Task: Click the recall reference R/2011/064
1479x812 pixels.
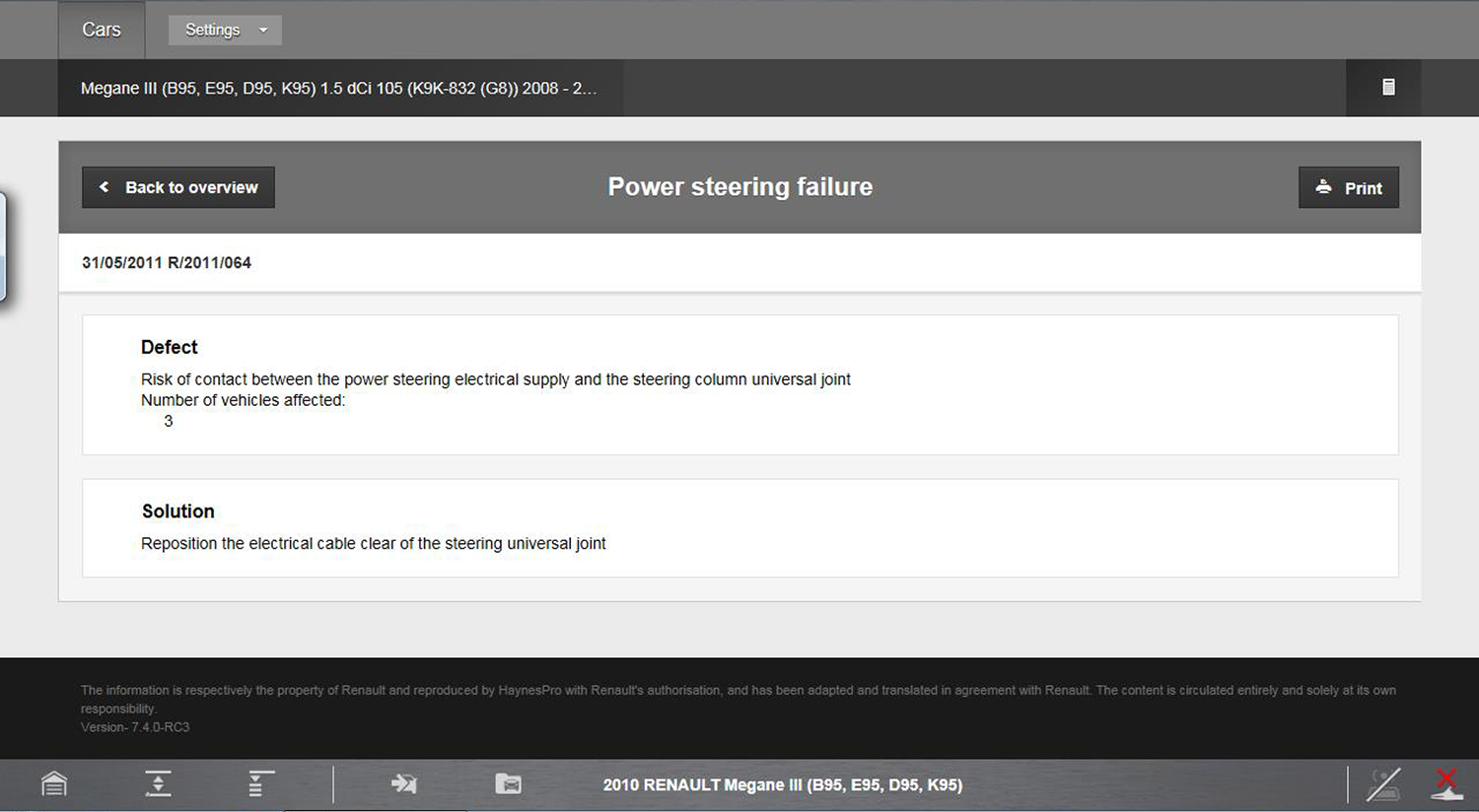Action: [x=209, y=263]
